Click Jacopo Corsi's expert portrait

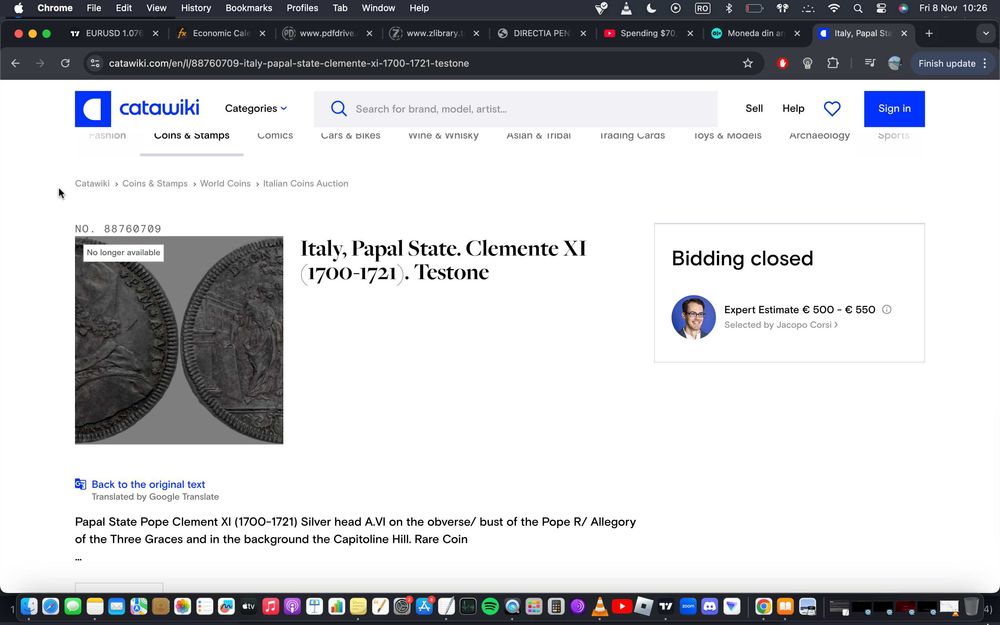coord(693,317)
